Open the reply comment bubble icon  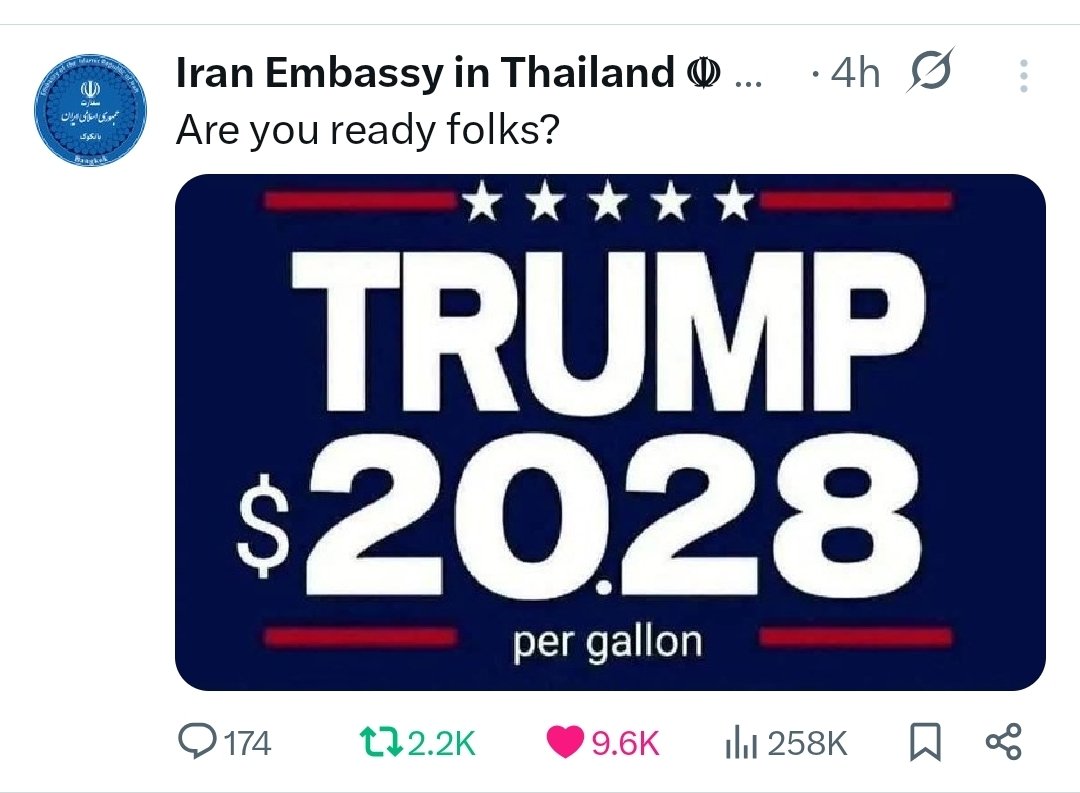(x=196, y=741)
